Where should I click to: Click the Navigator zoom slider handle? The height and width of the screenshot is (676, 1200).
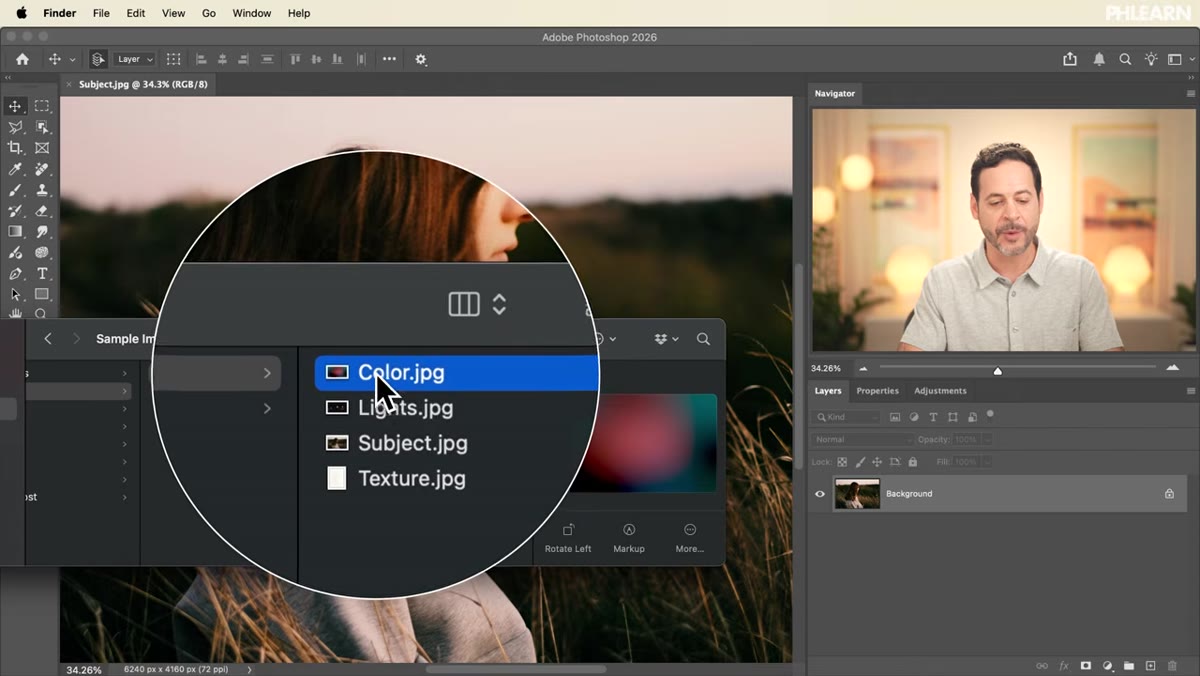tap(997, 371)
